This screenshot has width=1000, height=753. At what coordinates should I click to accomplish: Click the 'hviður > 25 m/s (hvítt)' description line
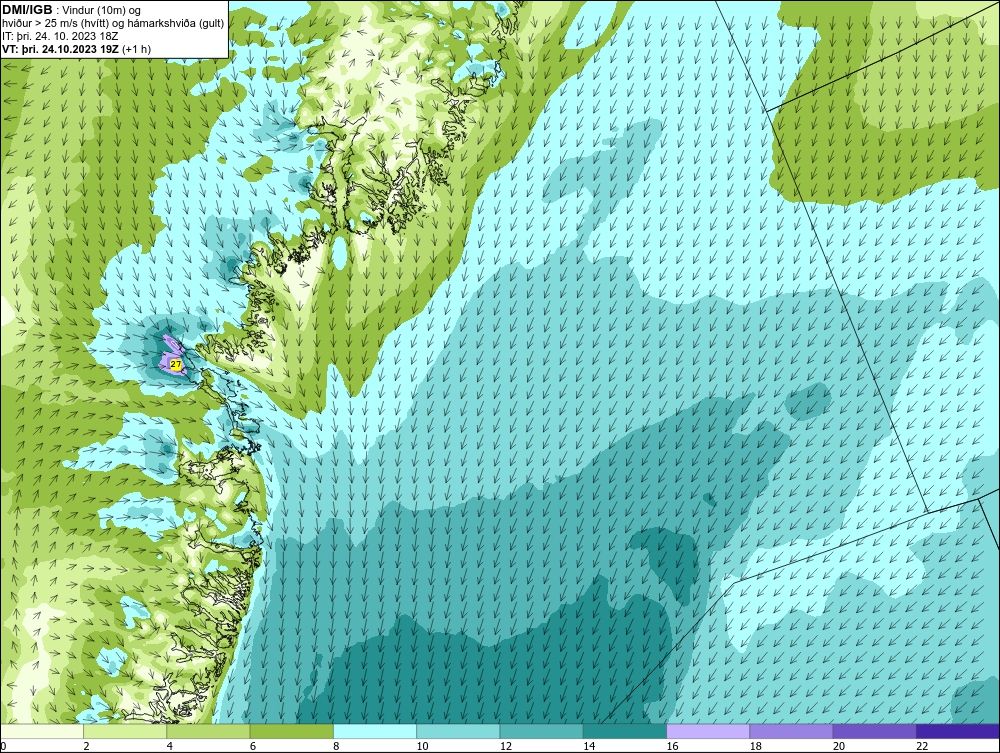click(114, 24)
